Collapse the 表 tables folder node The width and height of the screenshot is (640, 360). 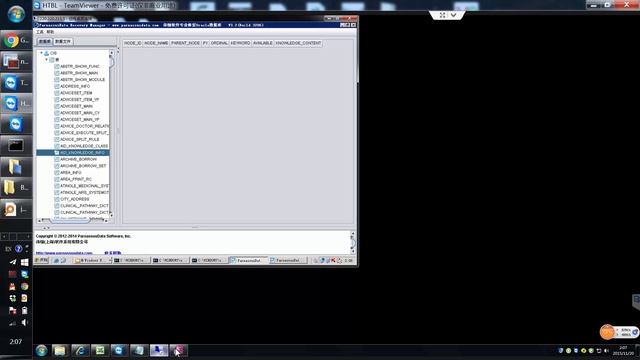[x=47, y=60]
